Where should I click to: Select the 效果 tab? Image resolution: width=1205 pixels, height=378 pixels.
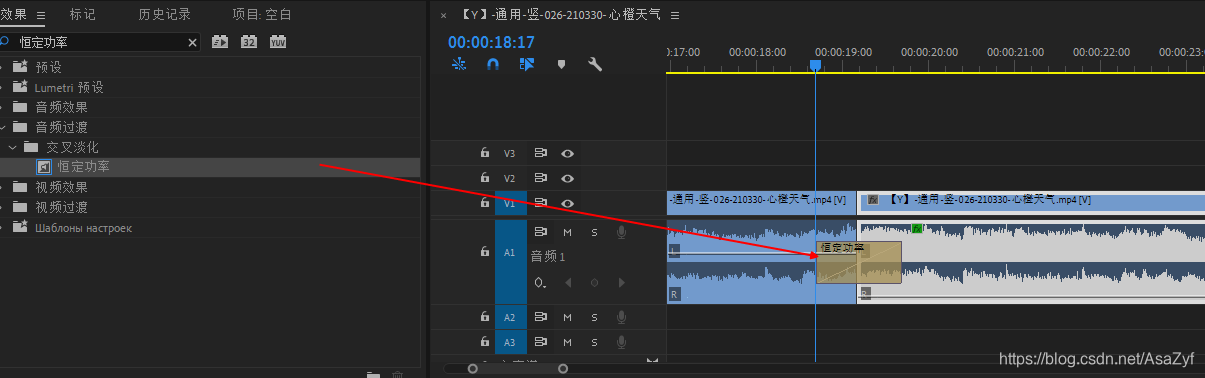click(x=14, y=15)
